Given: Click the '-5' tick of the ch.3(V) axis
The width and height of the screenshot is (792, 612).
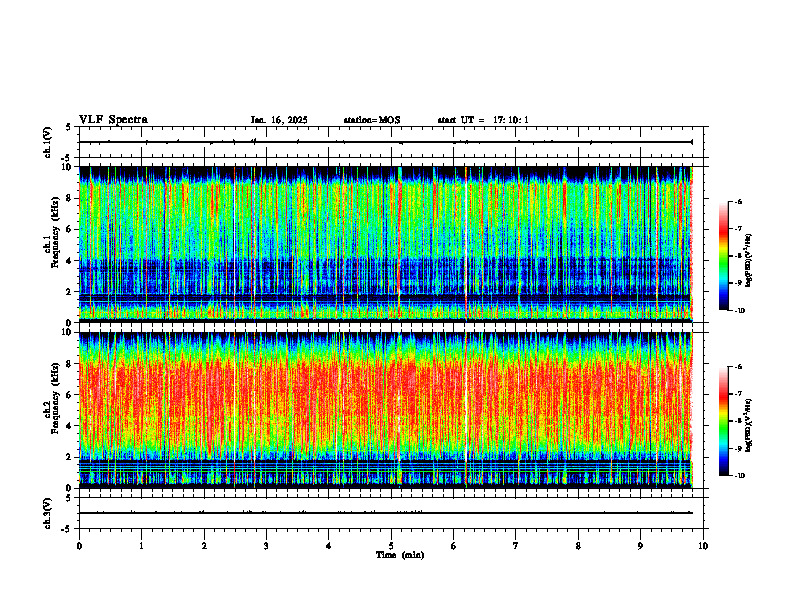Looking at the screenshot, I should [x=68, y=529].
